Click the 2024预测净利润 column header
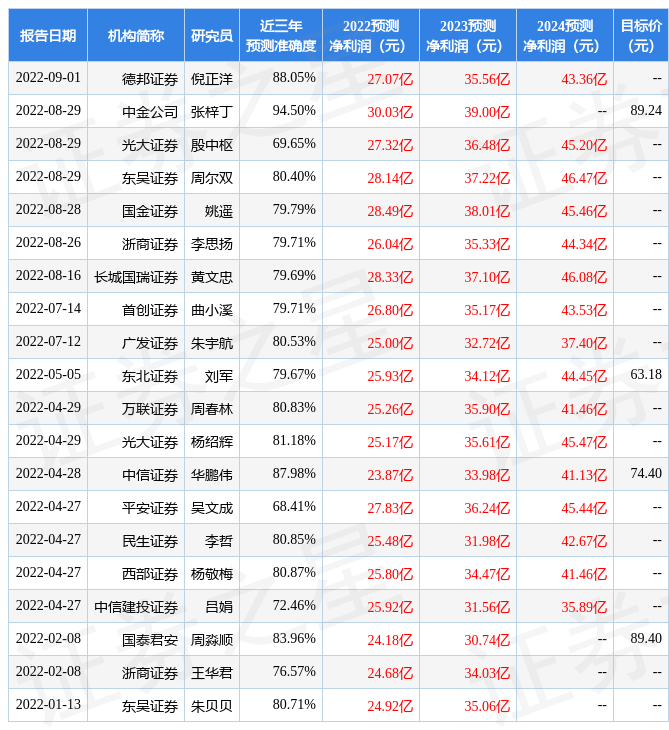The height and width of the screenshot is (730, 669). [x=565, y=35]
